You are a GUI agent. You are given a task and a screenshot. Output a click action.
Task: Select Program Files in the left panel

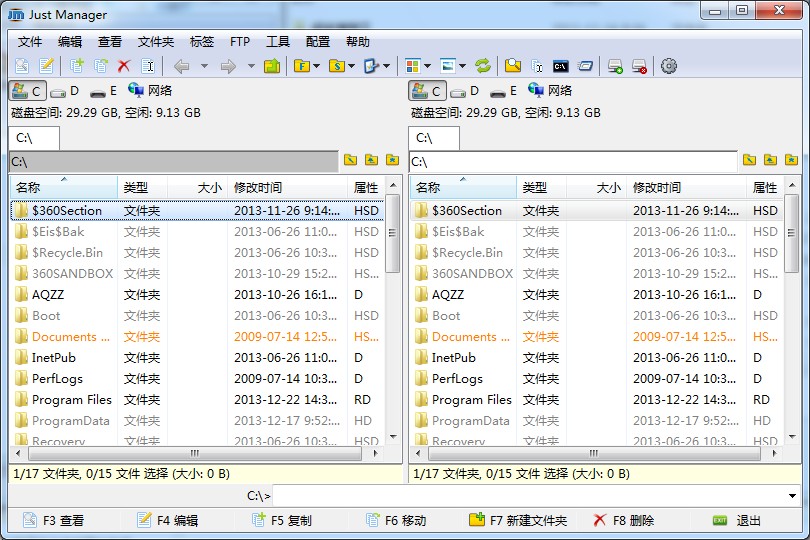[72, 399]
